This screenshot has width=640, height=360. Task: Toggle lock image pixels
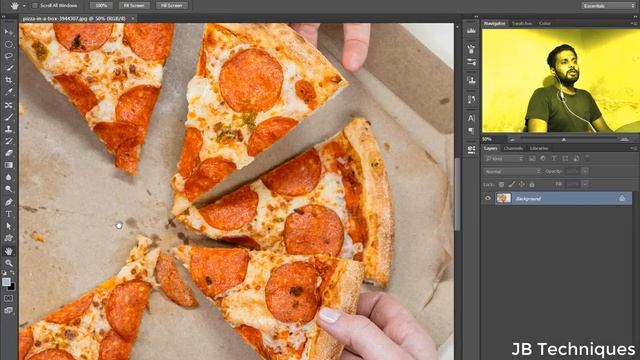click(x=511, y=184)
